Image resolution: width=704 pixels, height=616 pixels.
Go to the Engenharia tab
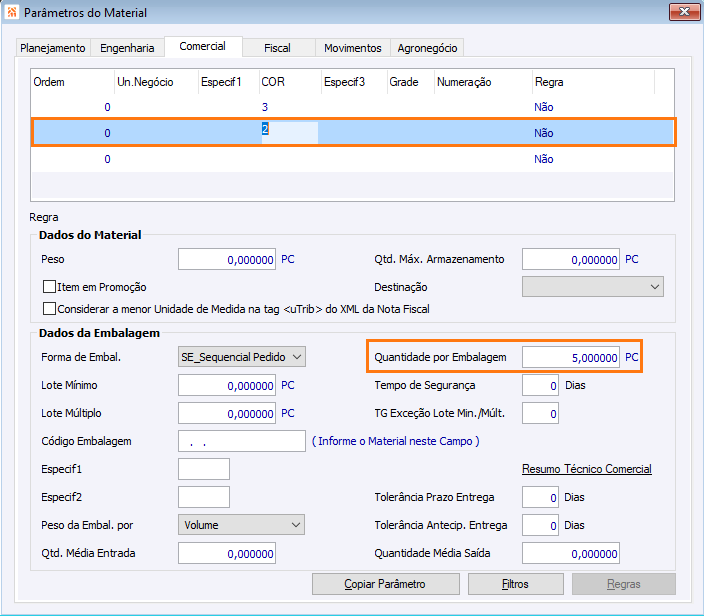point(127,48)
